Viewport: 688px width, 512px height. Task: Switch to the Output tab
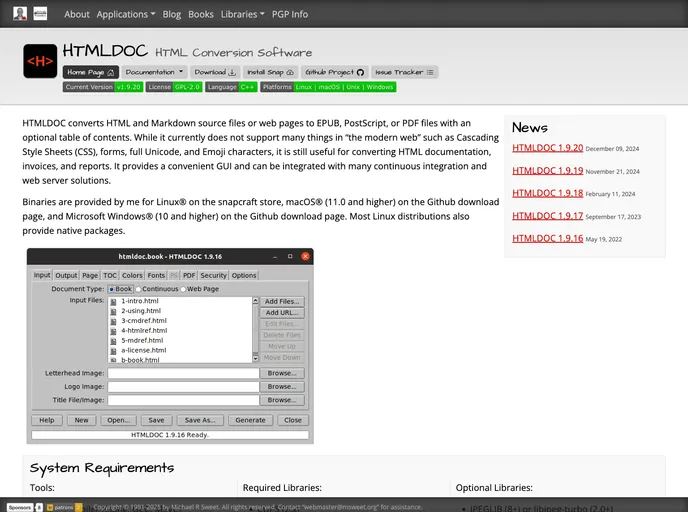tap(66, 276)
